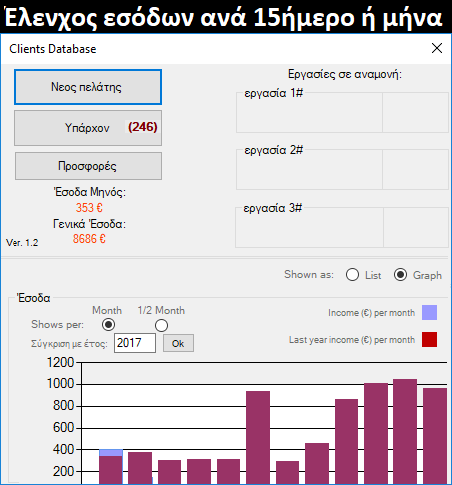Click the 8686 € general income value

point(89,239)
